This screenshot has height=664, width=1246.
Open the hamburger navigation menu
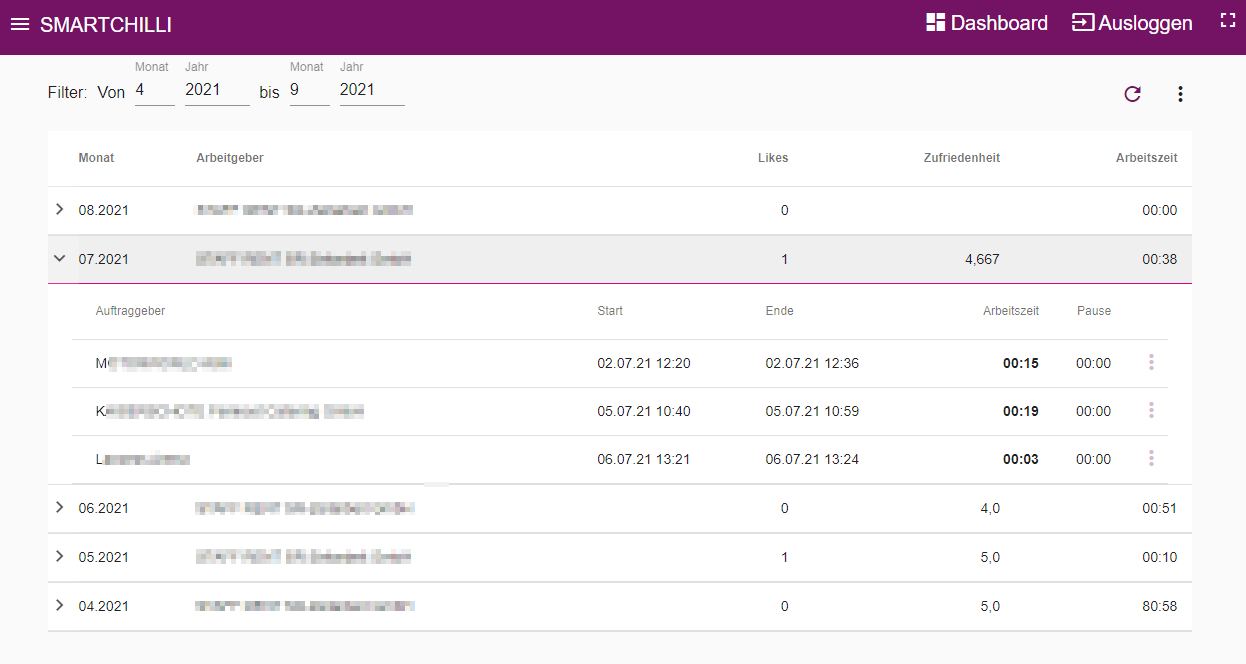pos(20,24)
